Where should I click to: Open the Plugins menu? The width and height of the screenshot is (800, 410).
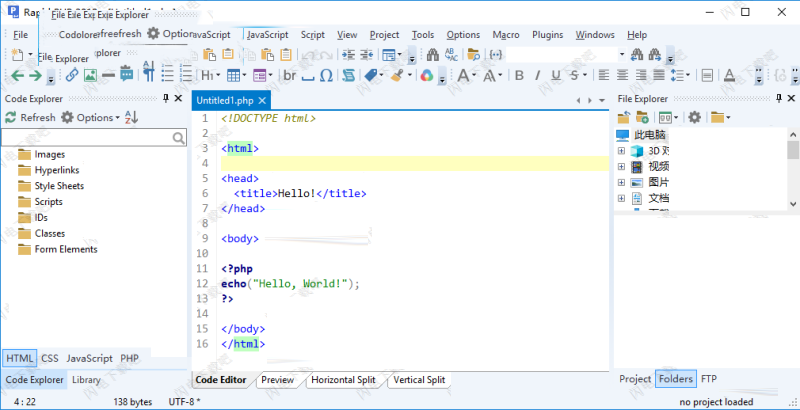pyautogui.click(x=547, y=35)
